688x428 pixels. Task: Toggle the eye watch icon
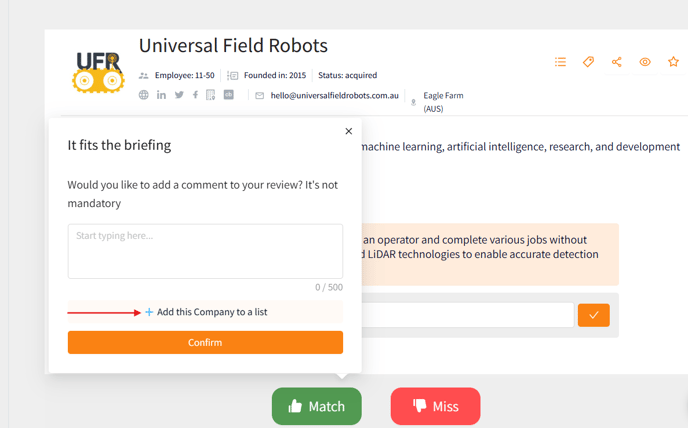coord(645,62)
